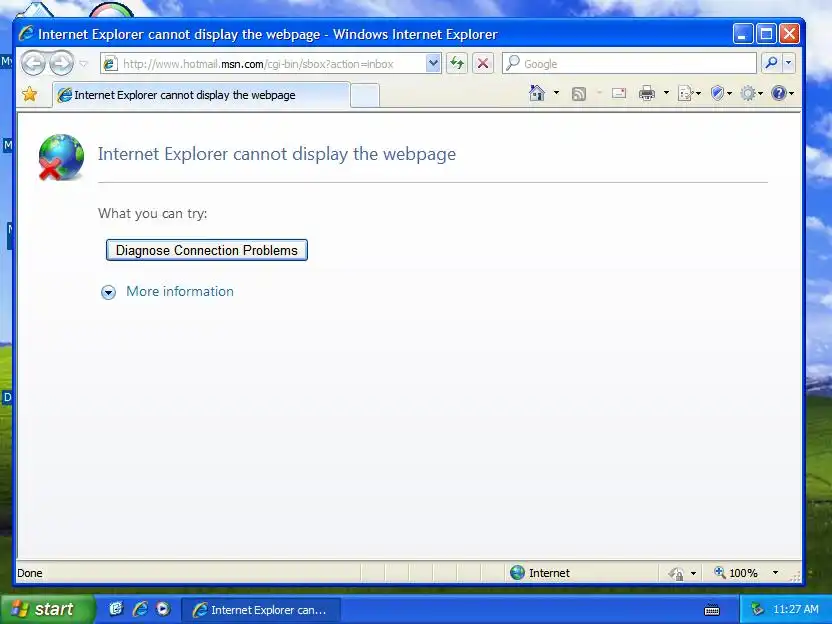
Task: Click the Windows Start button
Action: pyautogui.click(x=47, y=609)
